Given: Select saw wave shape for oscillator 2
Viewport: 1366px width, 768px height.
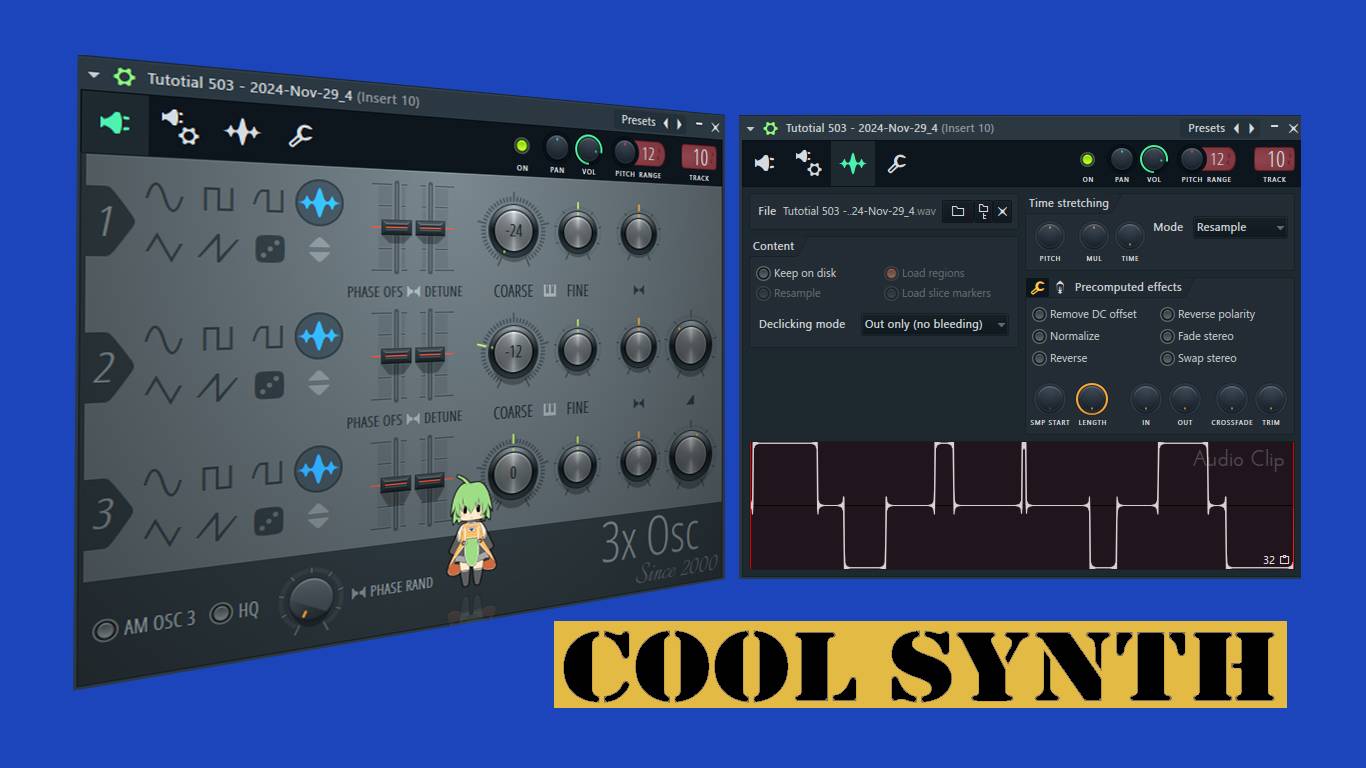Looking at the screenshot, I should 218,387.
